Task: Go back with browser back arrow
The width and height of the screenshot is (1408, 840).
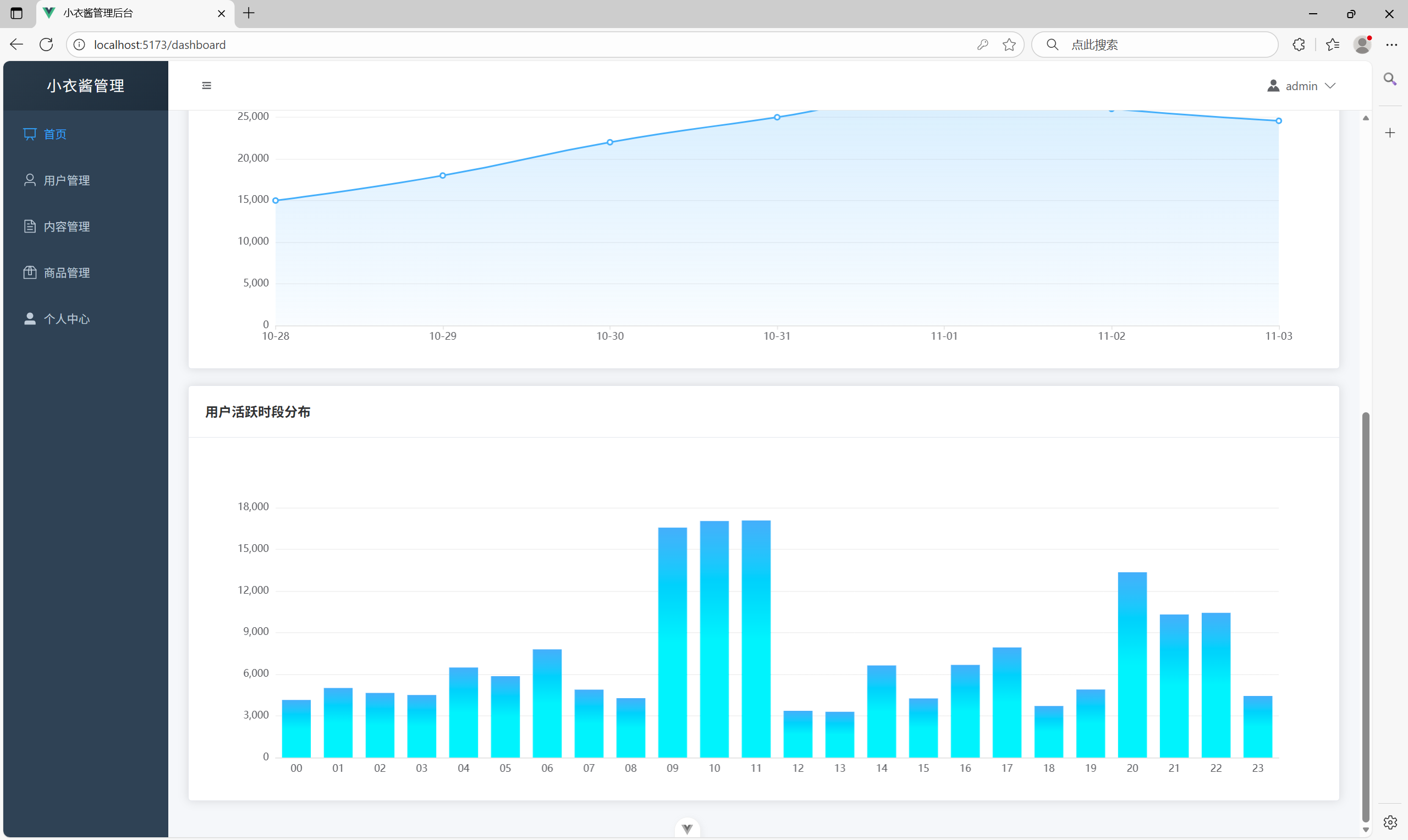Action: coord(16,45)
